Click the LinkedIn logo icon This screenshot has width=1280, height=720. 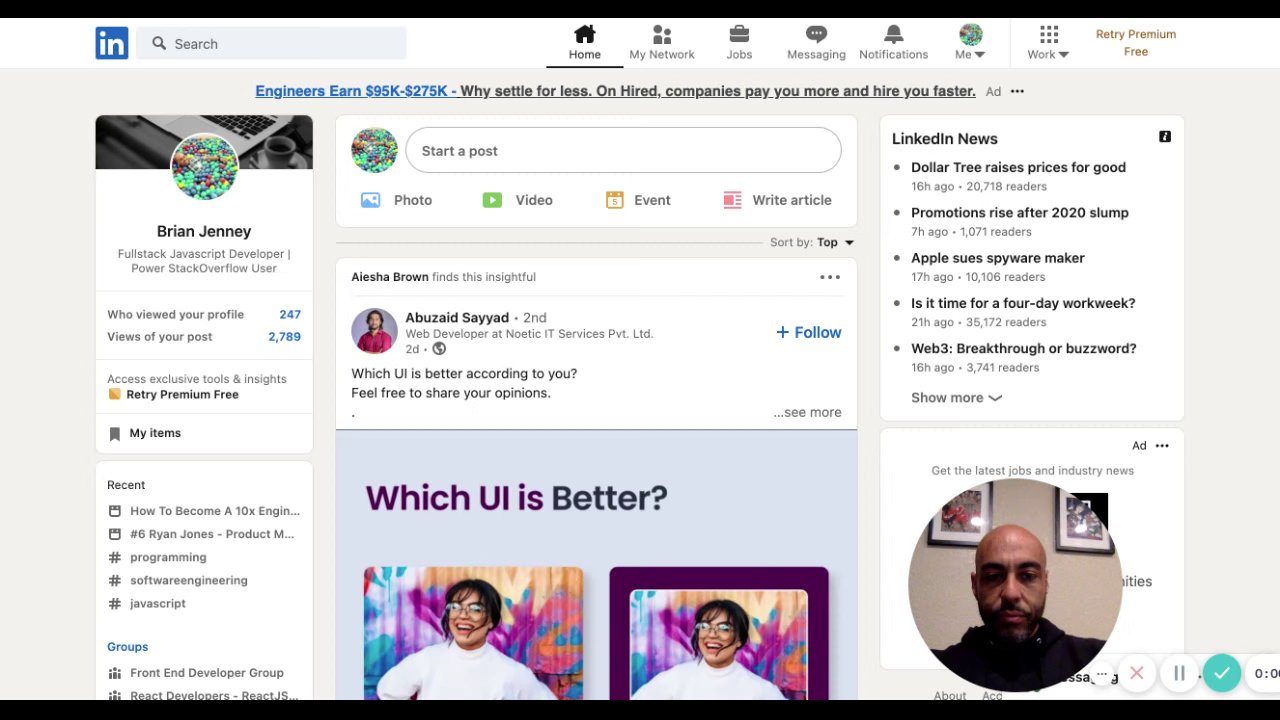112,43
